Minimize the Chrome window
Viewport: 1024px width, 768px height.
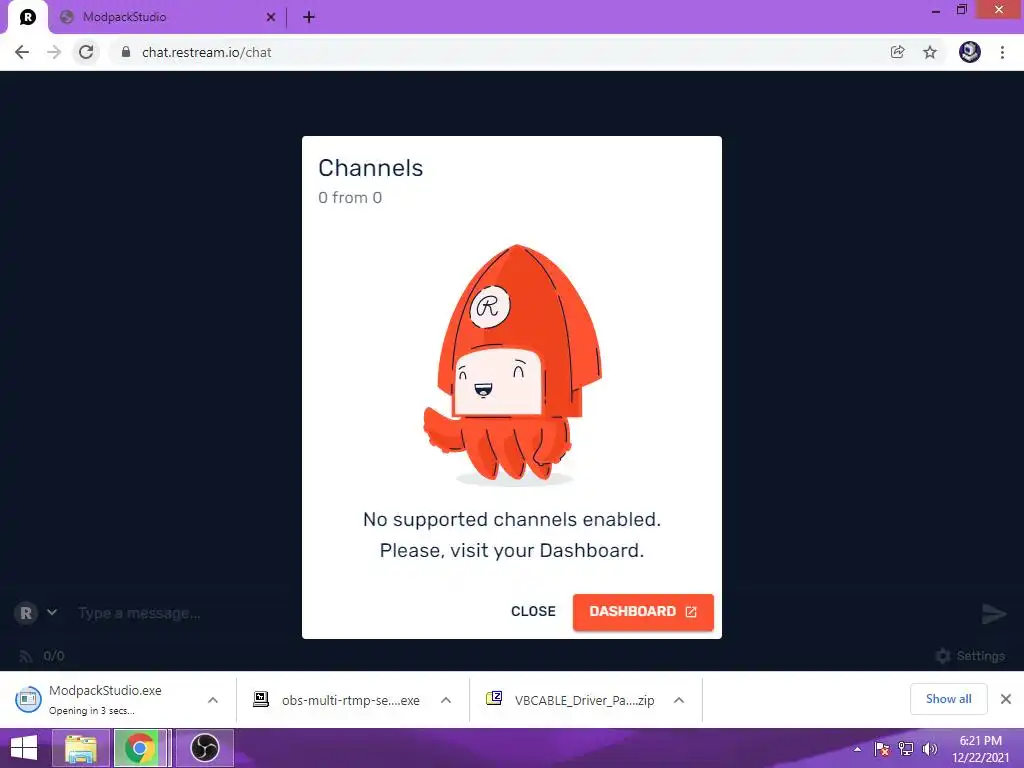point(936,10)
